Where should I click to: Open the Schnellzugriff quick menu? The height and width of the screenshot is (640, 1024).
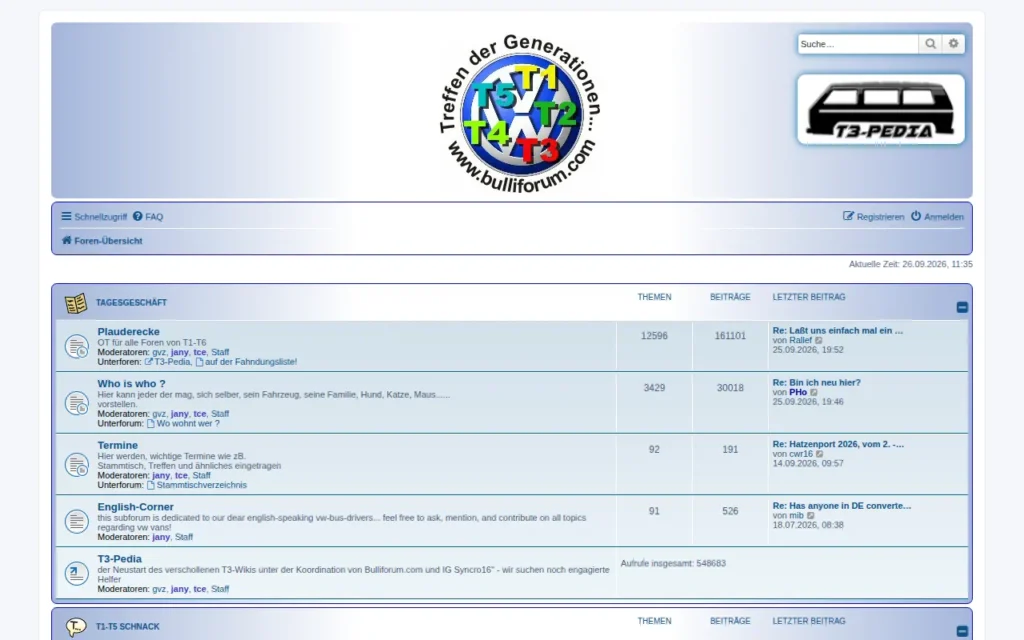pyautogui.click(x=94, y=216)
